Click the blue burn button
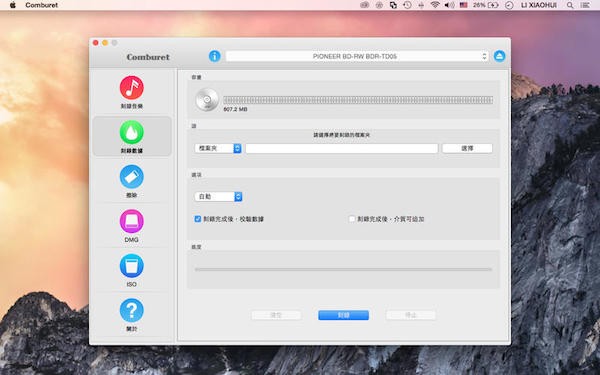Viewport: 600px width, 375px height. point(344,315)
